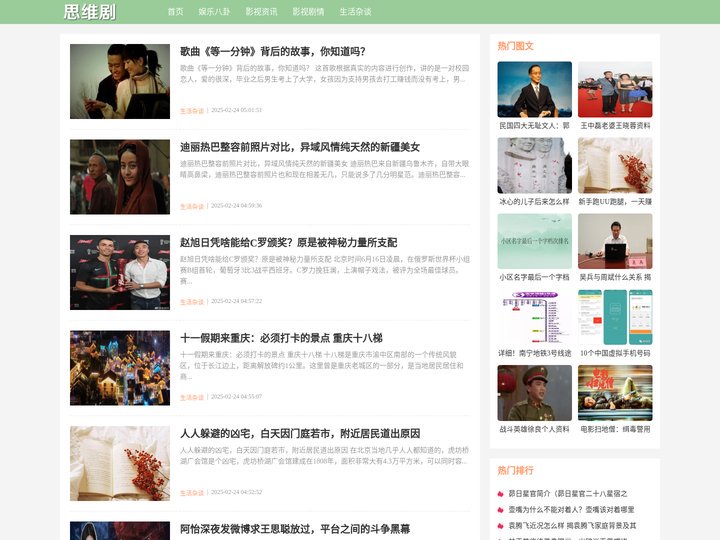Click the 热门排行 sidebar heading
Viewport: 720px width, 540px height.
tap(516, 470)
